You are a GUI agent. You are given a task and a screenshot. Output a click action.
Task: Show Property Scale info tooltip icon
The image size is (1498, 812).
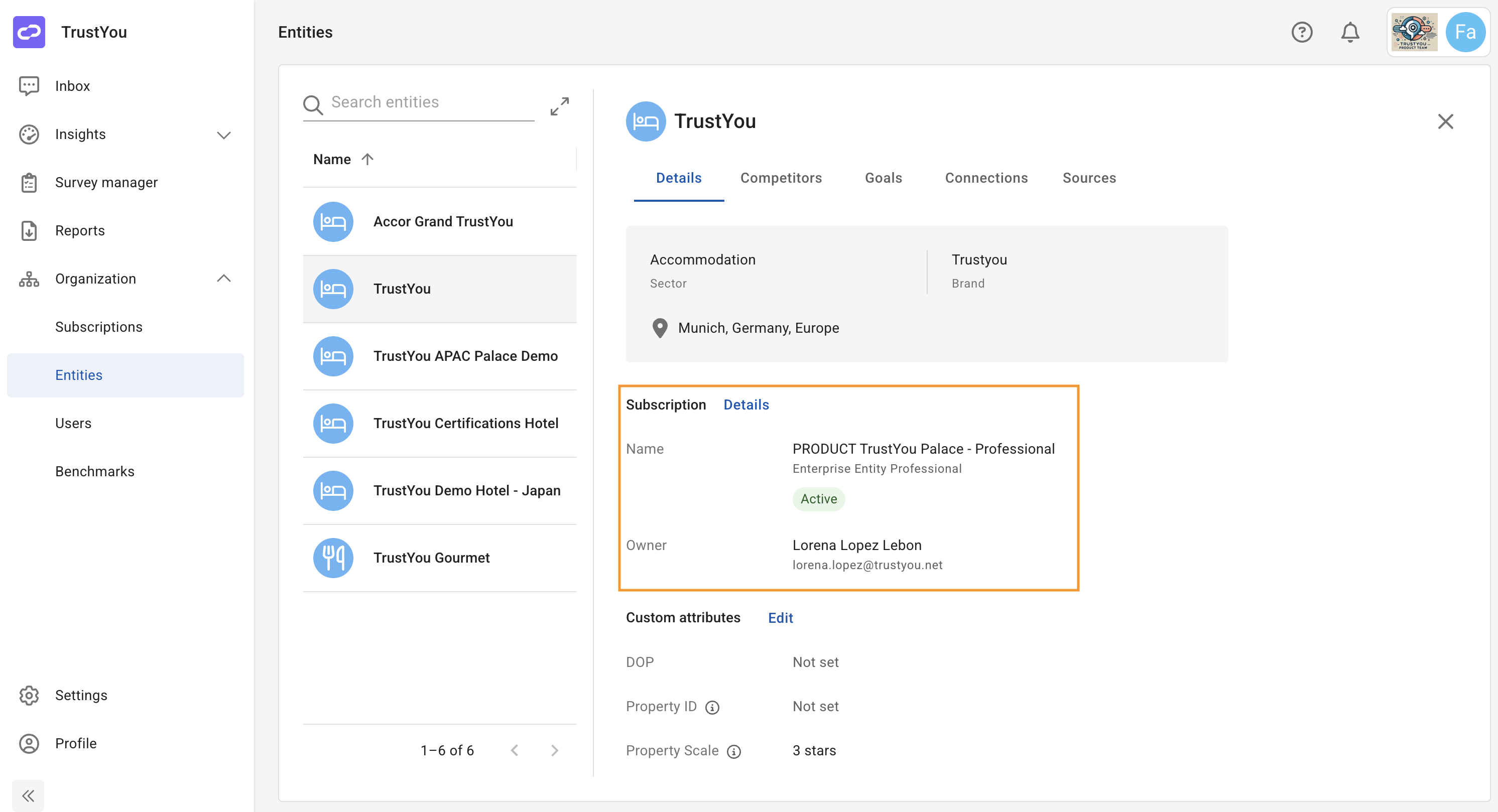pyautogui.click(x=734, y=752)
